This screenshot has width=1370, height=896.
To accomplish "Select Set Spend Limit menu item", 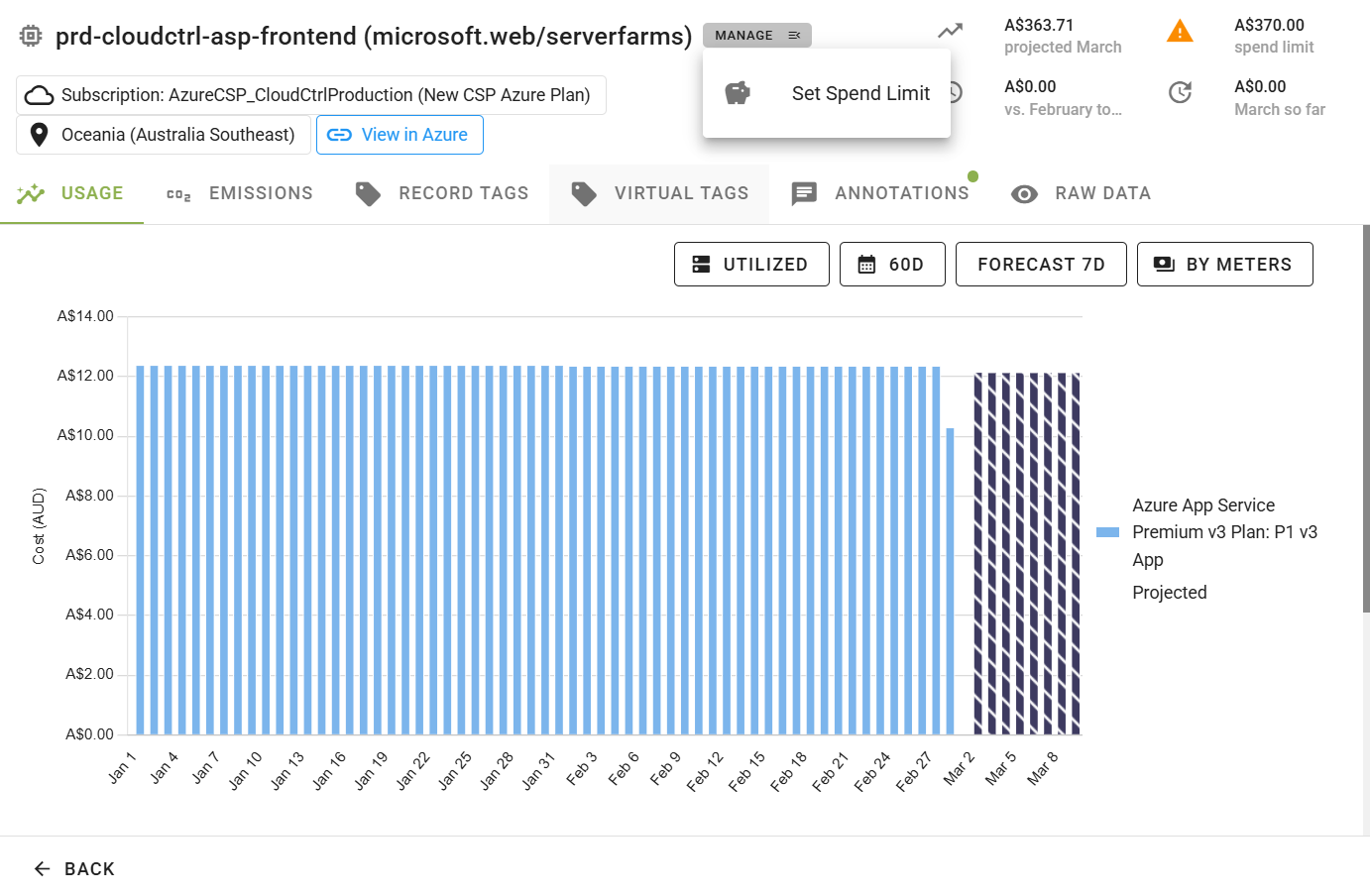I will tap(859, 93).
